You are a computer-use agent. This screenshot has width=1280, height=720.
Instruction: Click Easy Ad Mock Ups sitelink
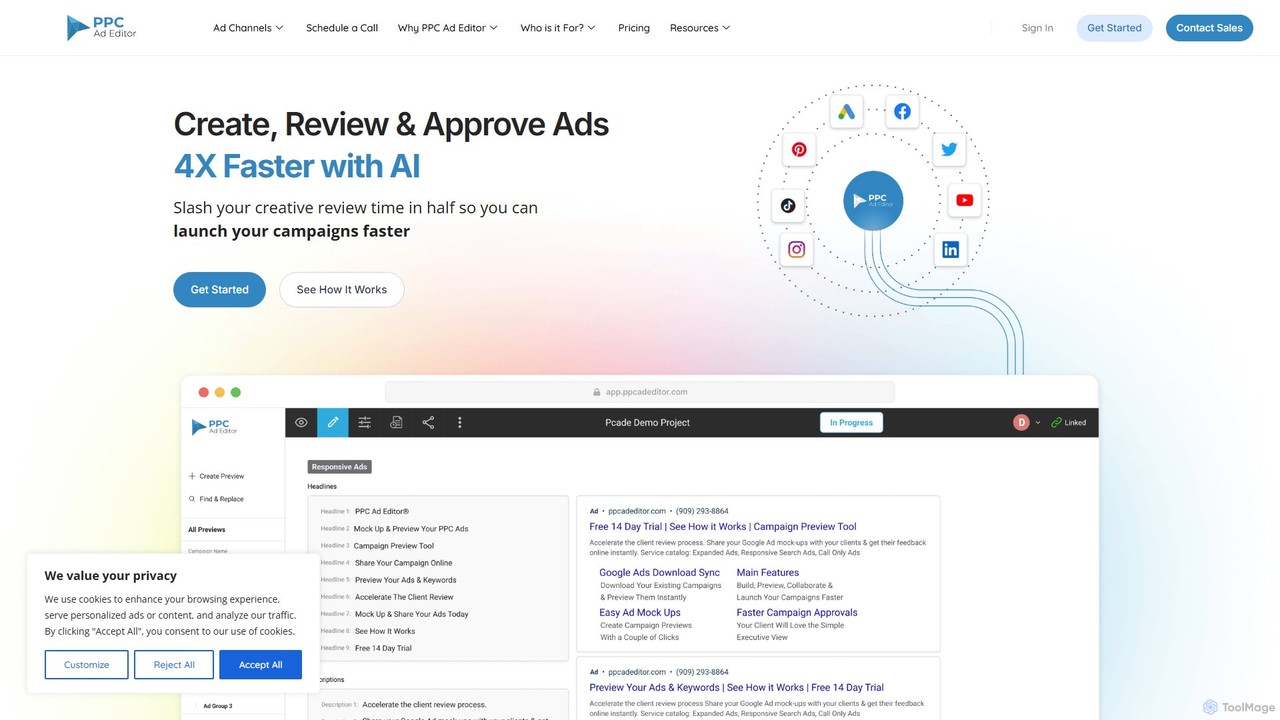coord(640,613)
